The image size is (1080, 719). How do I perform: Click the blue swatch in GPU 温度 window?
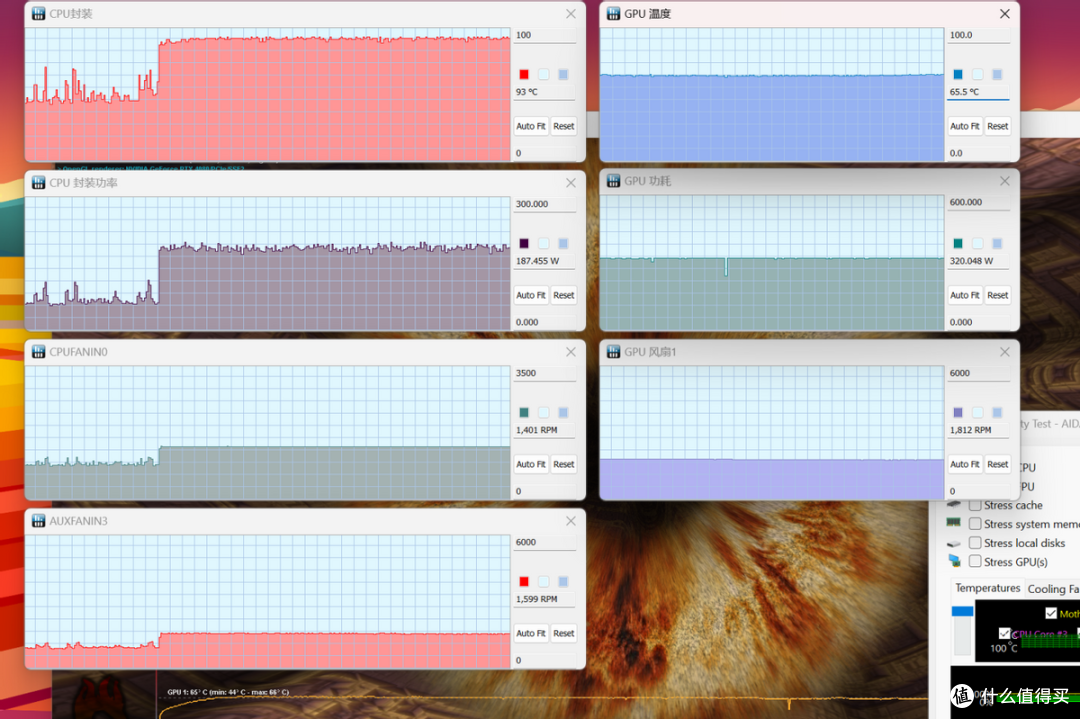(957, 74)
